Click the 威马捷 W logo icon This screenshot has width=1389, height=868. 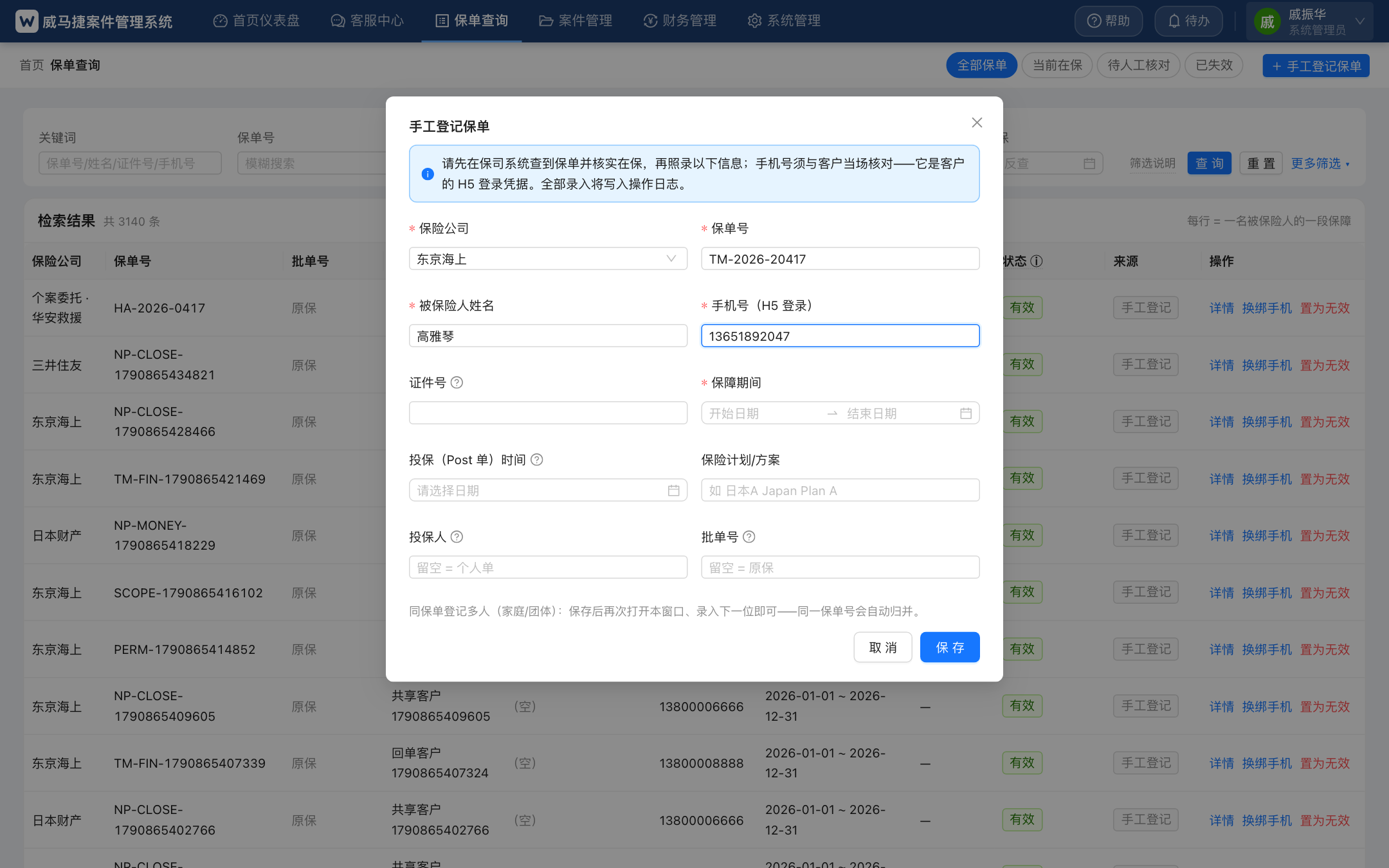tap(26, 21)
